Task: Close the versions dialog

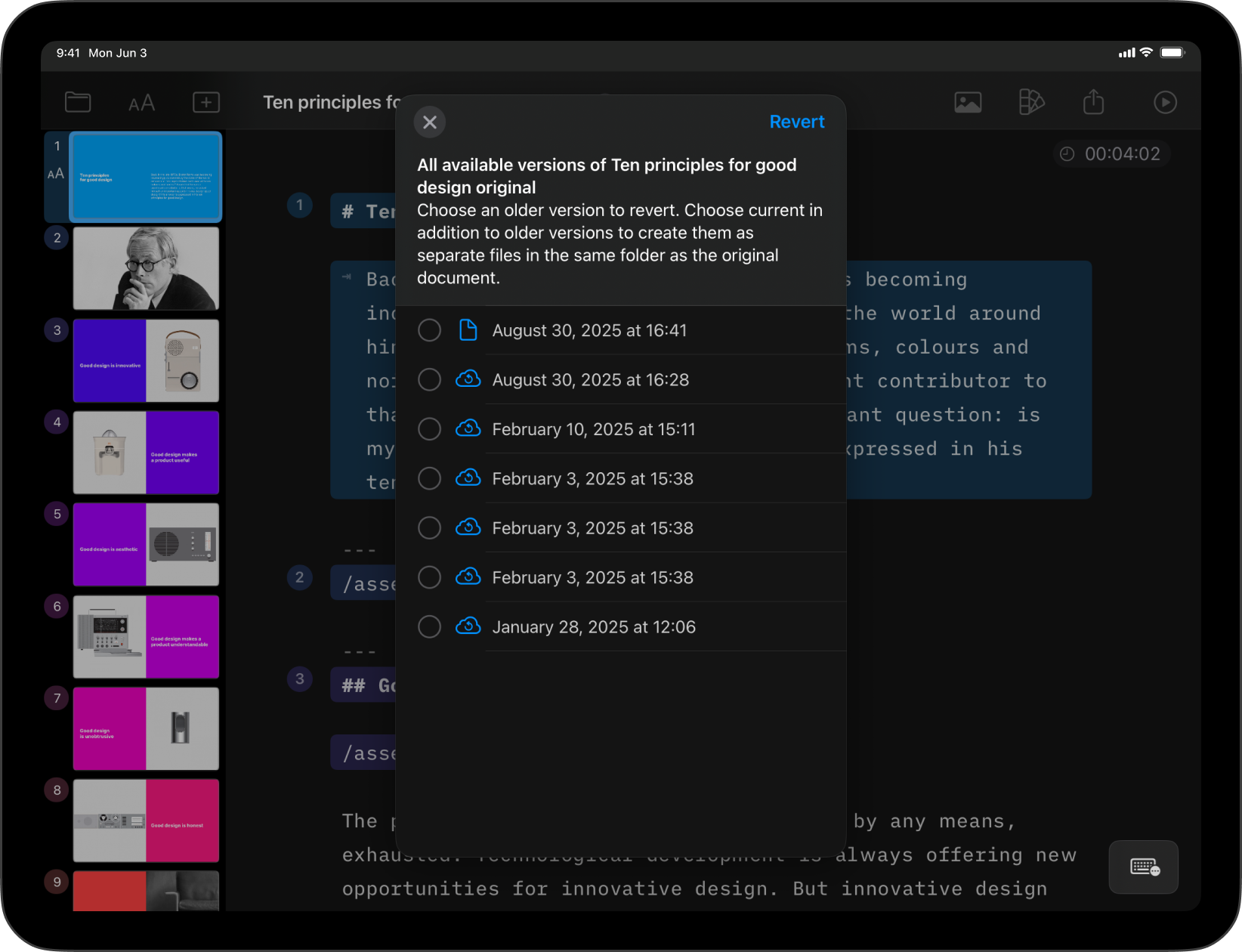Action: pyautogui.click(x=430, y=122)
